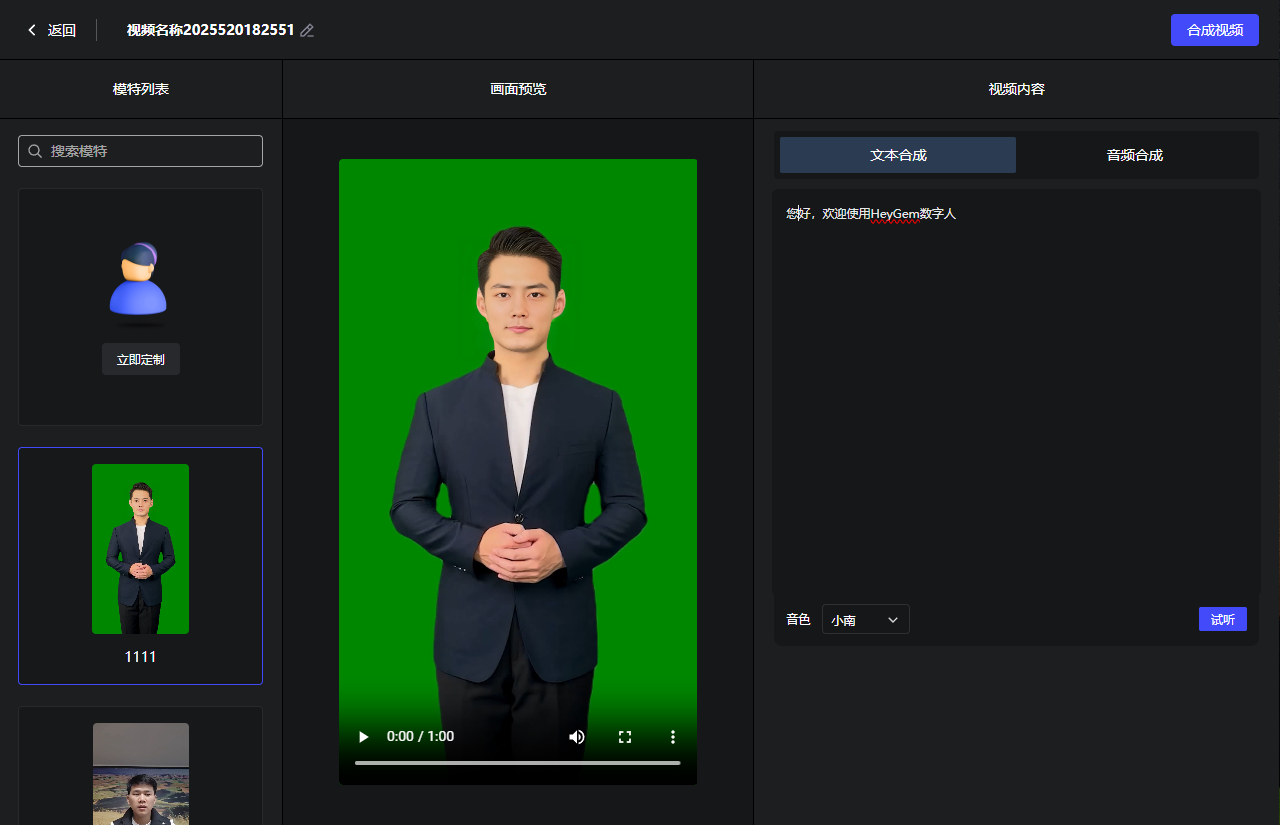Switch to the 文本合成 tab

898,155
